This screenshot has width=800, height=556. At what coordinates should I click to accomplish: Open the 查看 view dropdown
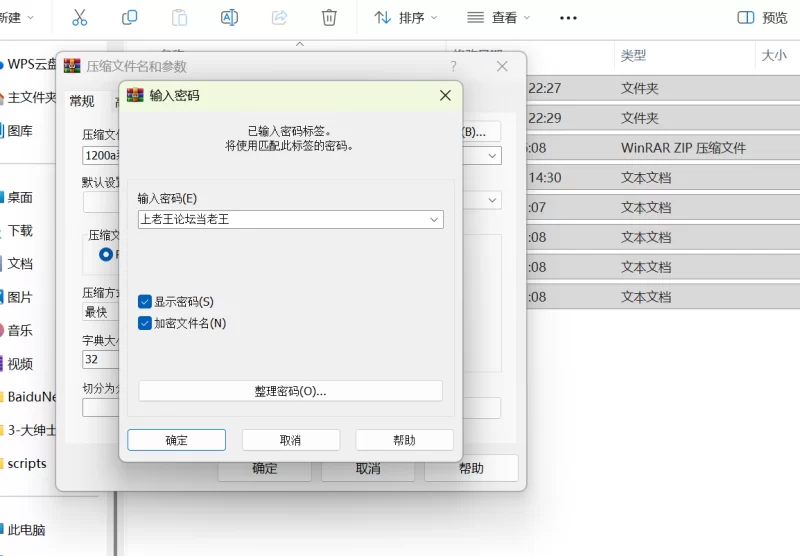[x=499, y=18]
